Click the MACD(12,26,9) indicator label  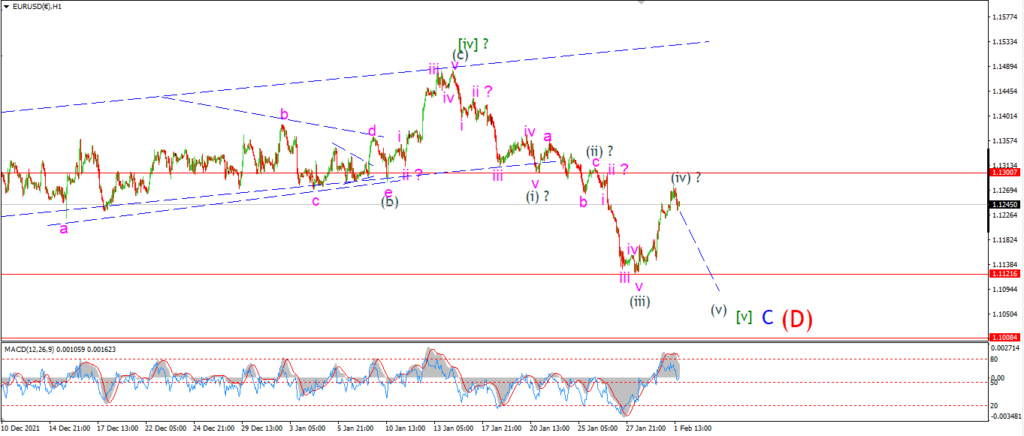(x=33, y=349)
